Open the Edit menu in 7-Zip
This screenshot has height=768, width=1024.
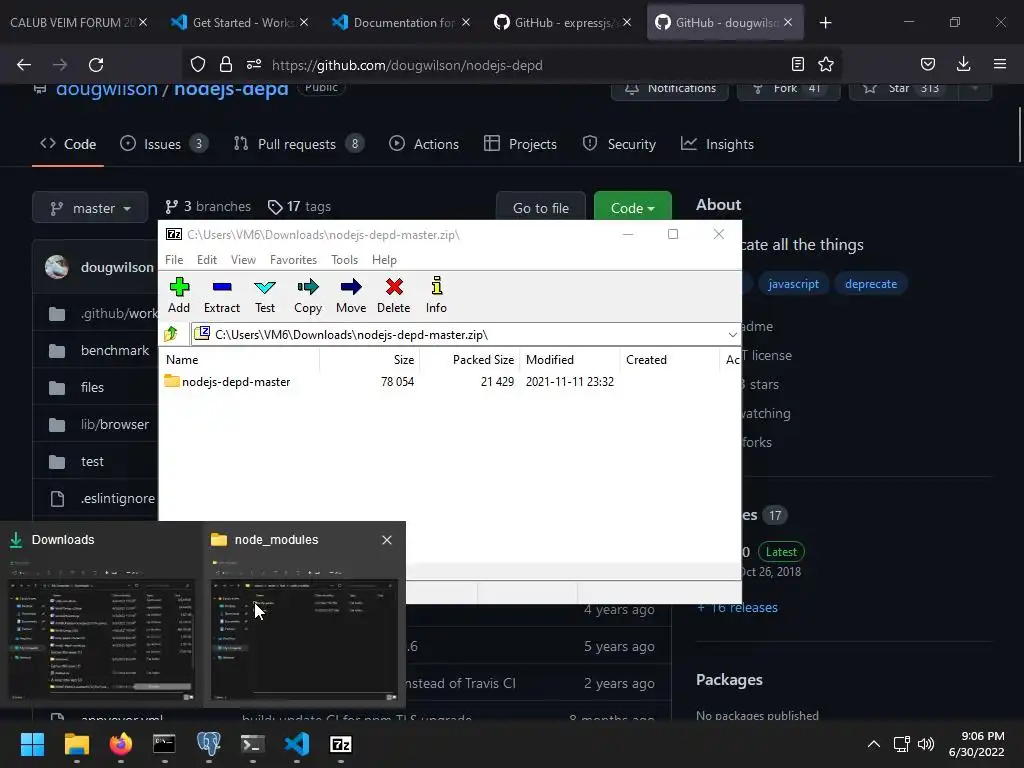point(207,260)
